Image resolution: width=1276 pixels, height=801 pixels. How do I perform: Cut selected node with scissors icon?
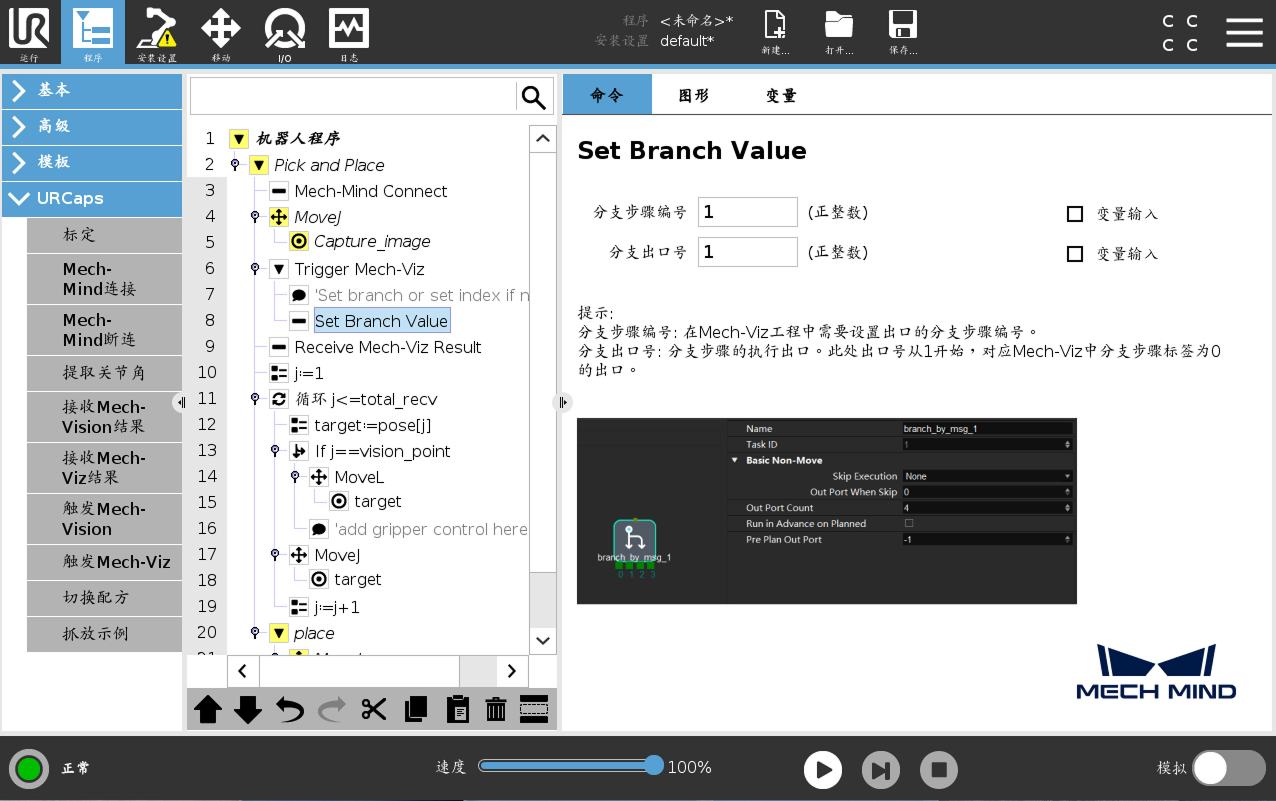point(374,709)
